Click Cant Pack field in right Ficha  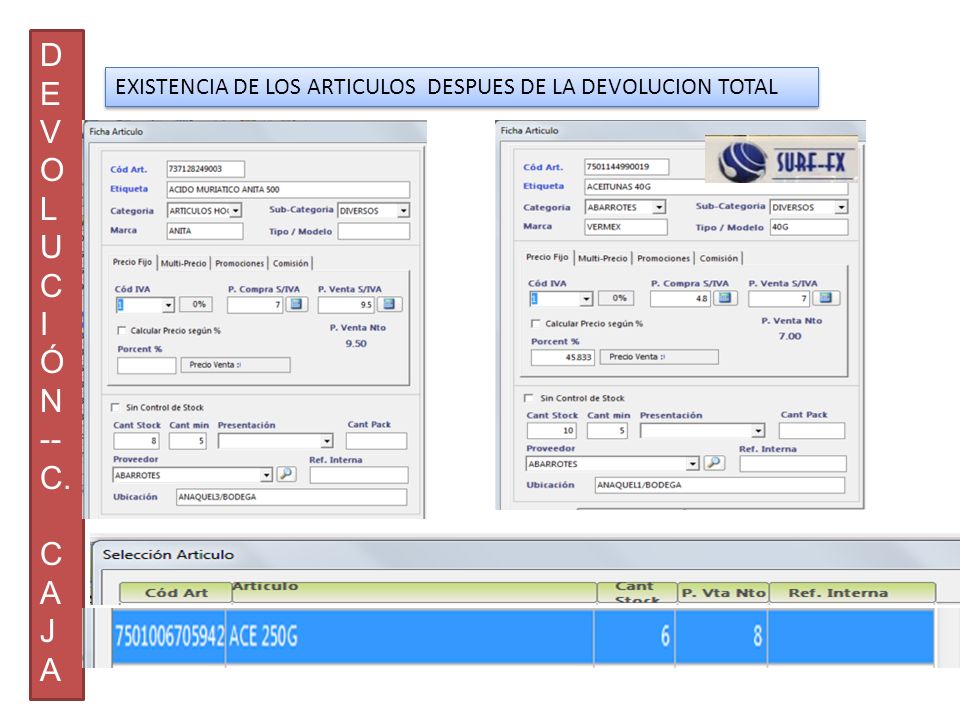click(812, 430)
